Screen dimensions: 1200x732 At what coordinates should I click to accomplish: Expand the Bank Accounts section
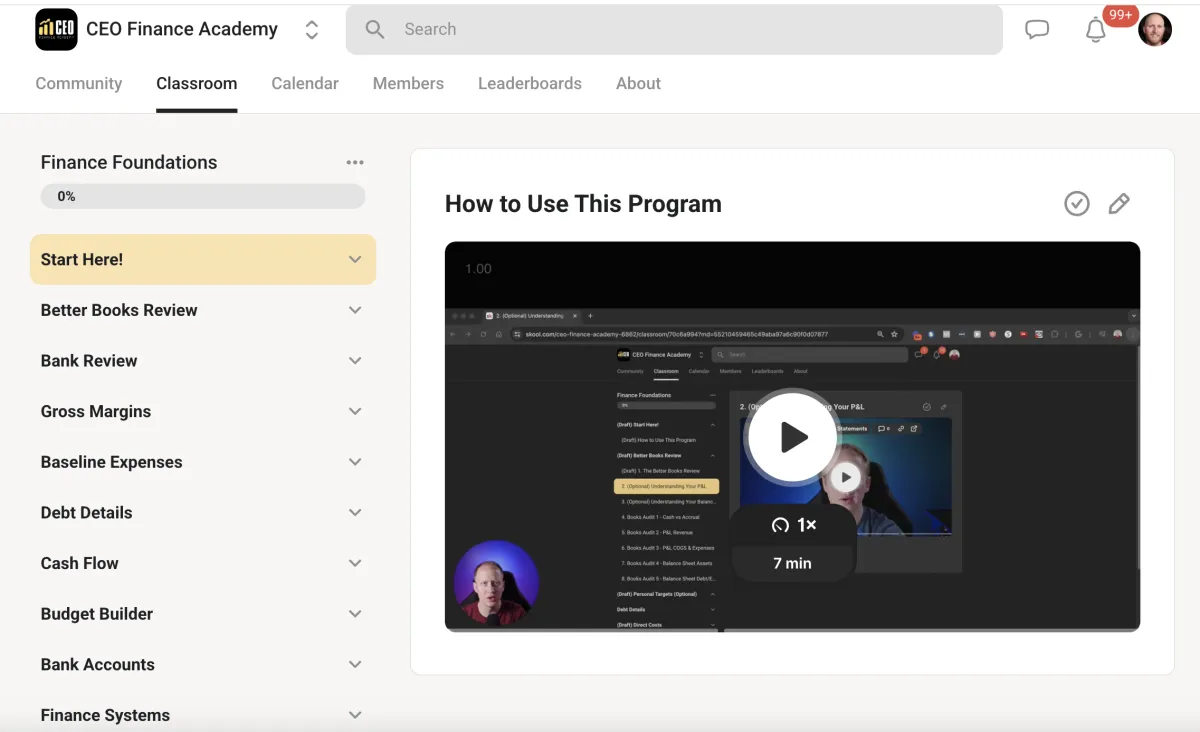click(203, 665)
